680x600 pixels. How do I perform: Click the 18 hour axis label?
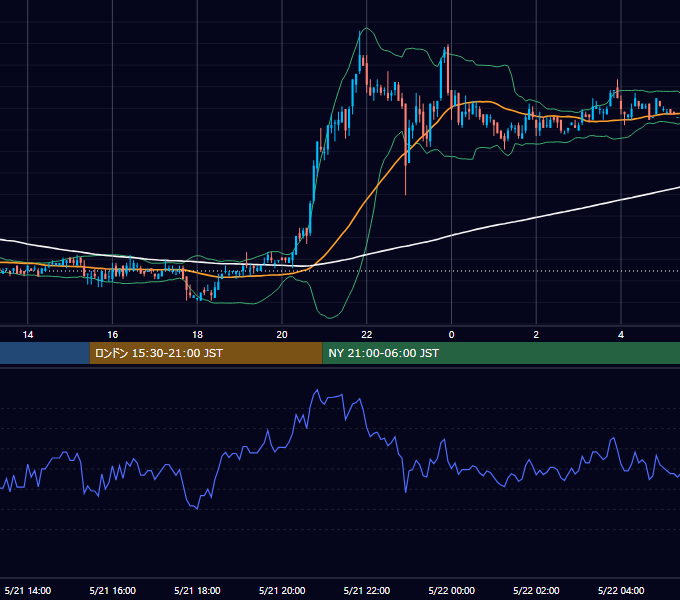[x=197, y=335]
